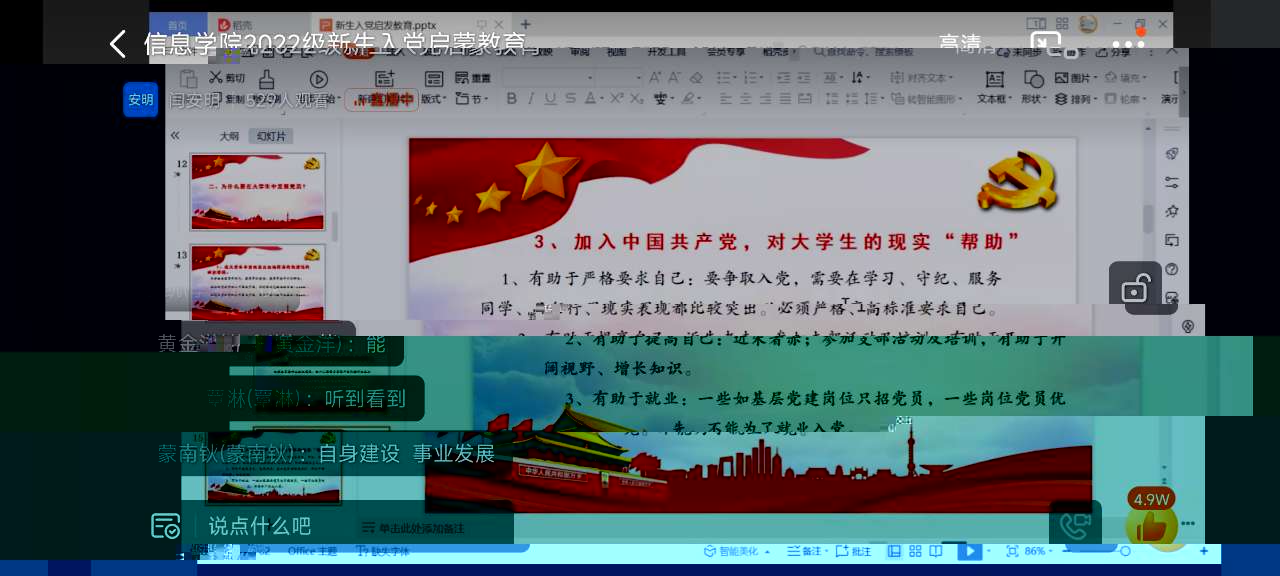Image resolution: width=1280 pixels, height=576 pixels.
Task: Click the 缺失字体 missing fonts indicator
Action: coord(383,551)
